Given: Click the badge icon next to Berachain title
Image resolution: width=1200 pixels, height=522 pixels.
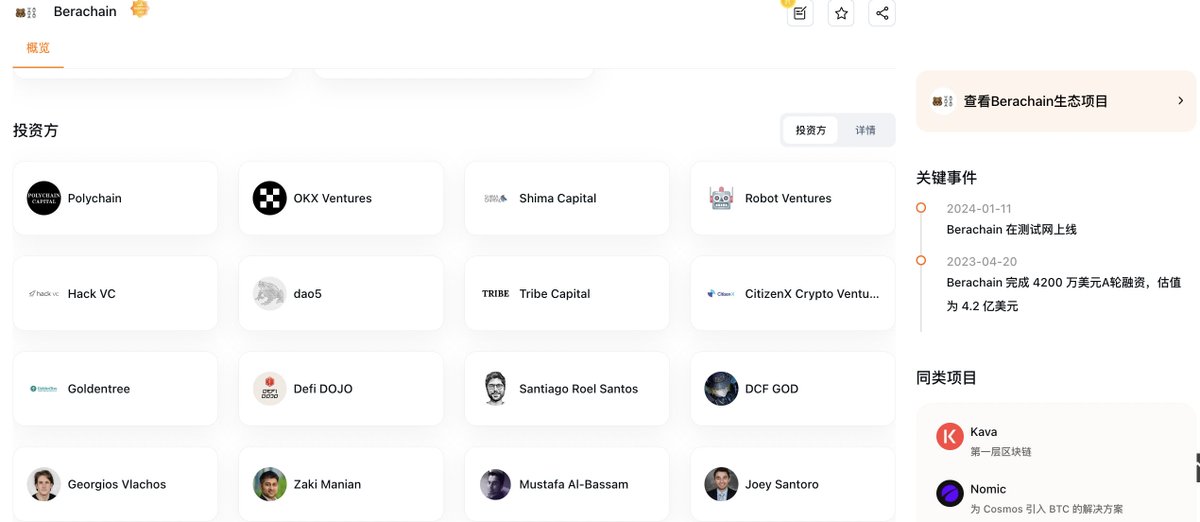Looking at the screenshot, I should pyautogui.click(x=140, y=9).
